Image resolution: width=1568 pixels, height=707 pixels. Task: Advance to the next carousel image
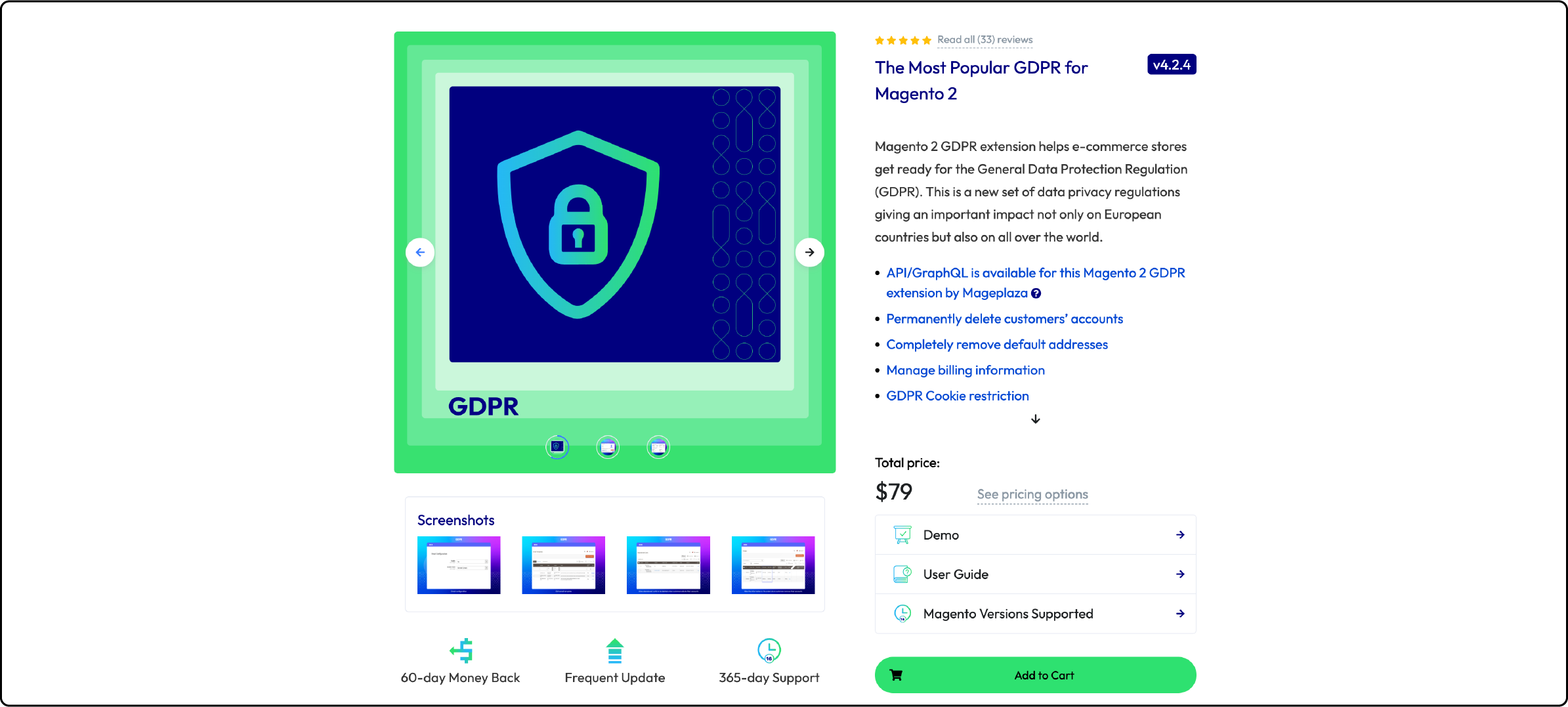(809, 252)
